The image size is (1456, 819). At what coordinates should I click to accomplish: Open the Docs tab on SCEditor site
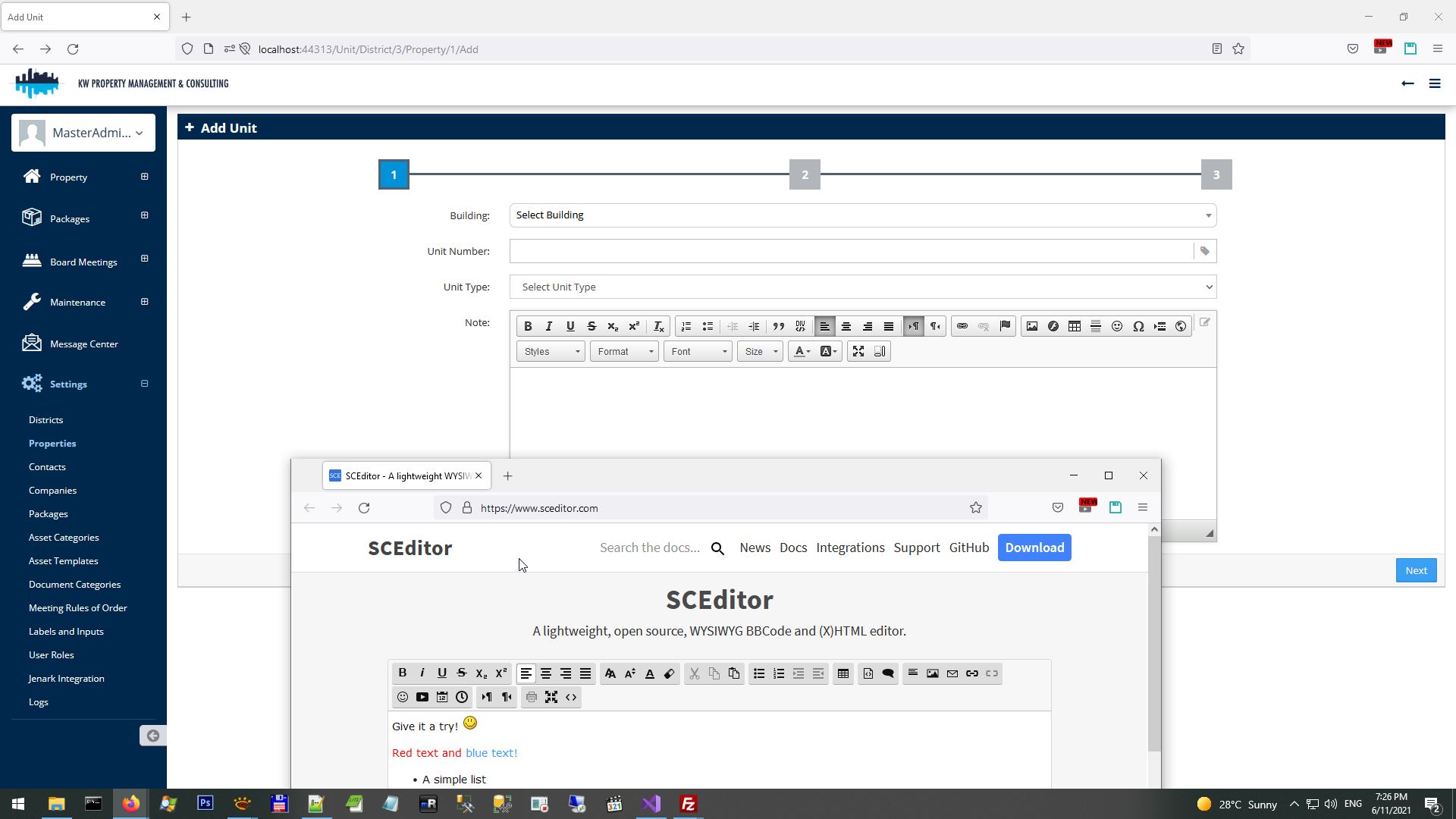[x=793, y=548]
